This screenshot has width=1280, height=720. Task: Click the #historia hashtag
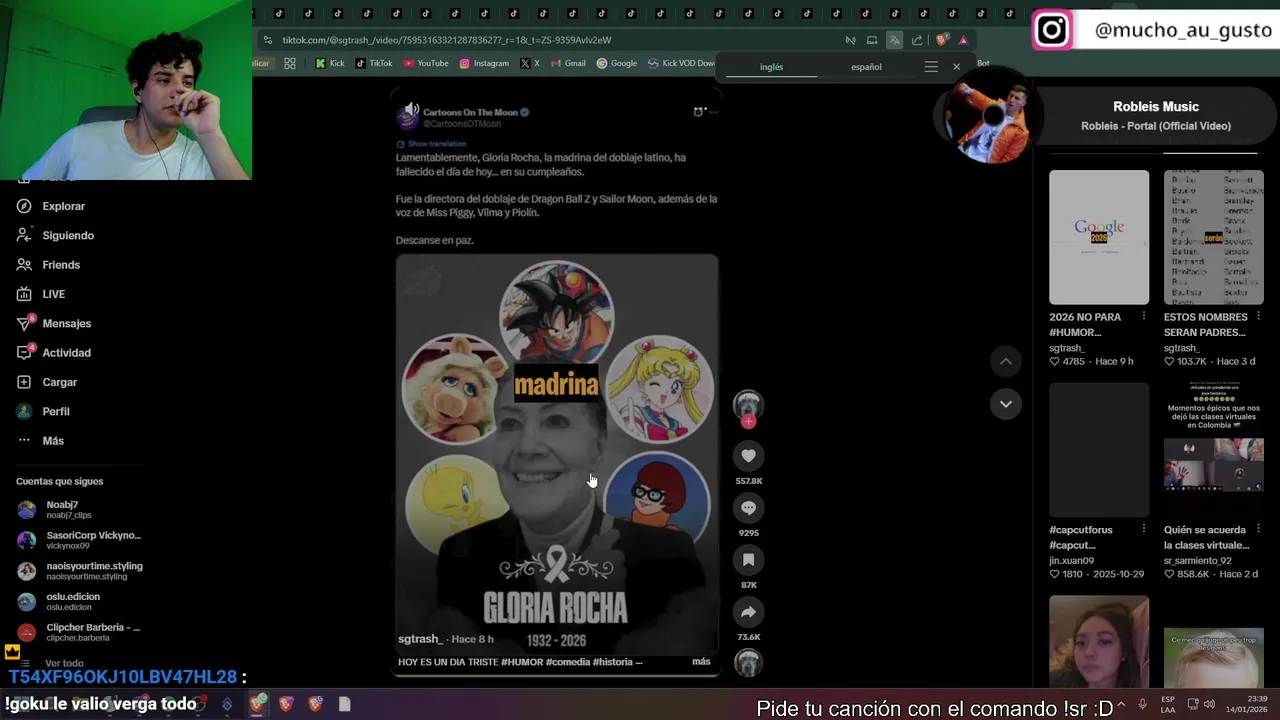pos(613,662)
